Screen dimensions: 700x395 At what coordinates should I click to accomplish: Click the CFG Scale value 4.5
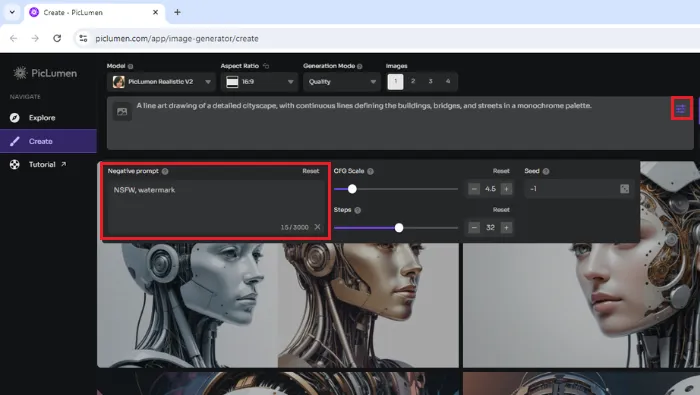[x=490, y=189]
